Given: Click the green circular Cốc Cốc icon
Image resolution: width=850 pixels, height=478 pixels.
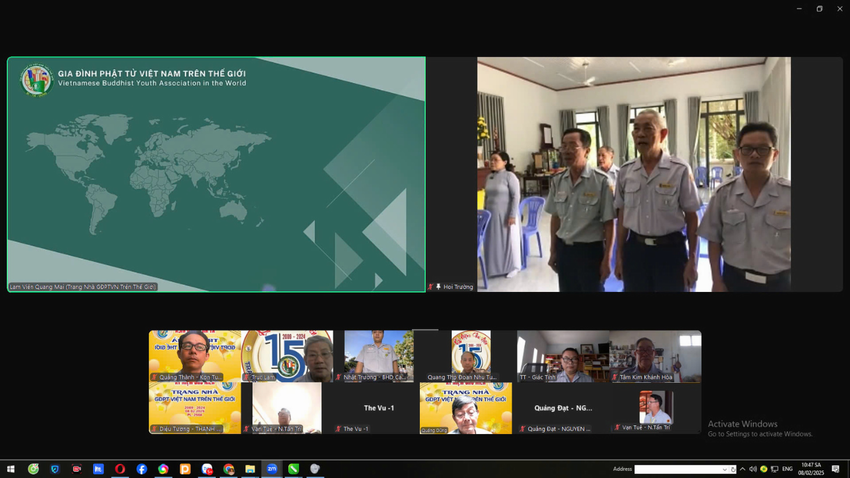Looking at the screenshot, I should 33,469.
